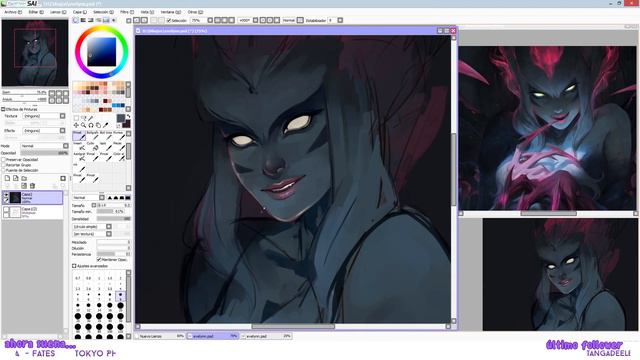Select the Bolígrafo brush preset
This screenshot has height=360, width=640.
pos(93,136)
